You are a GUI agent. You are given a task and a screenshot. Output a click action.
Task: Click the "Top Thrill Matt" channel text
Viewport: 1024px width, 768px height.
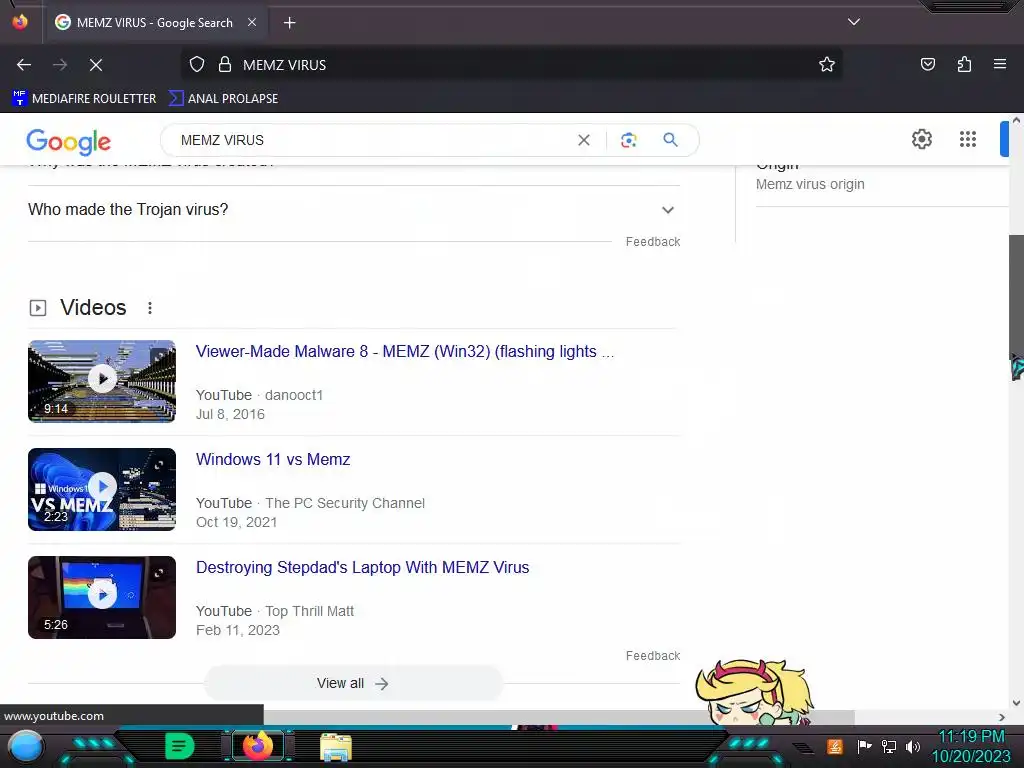click(310, 611)
